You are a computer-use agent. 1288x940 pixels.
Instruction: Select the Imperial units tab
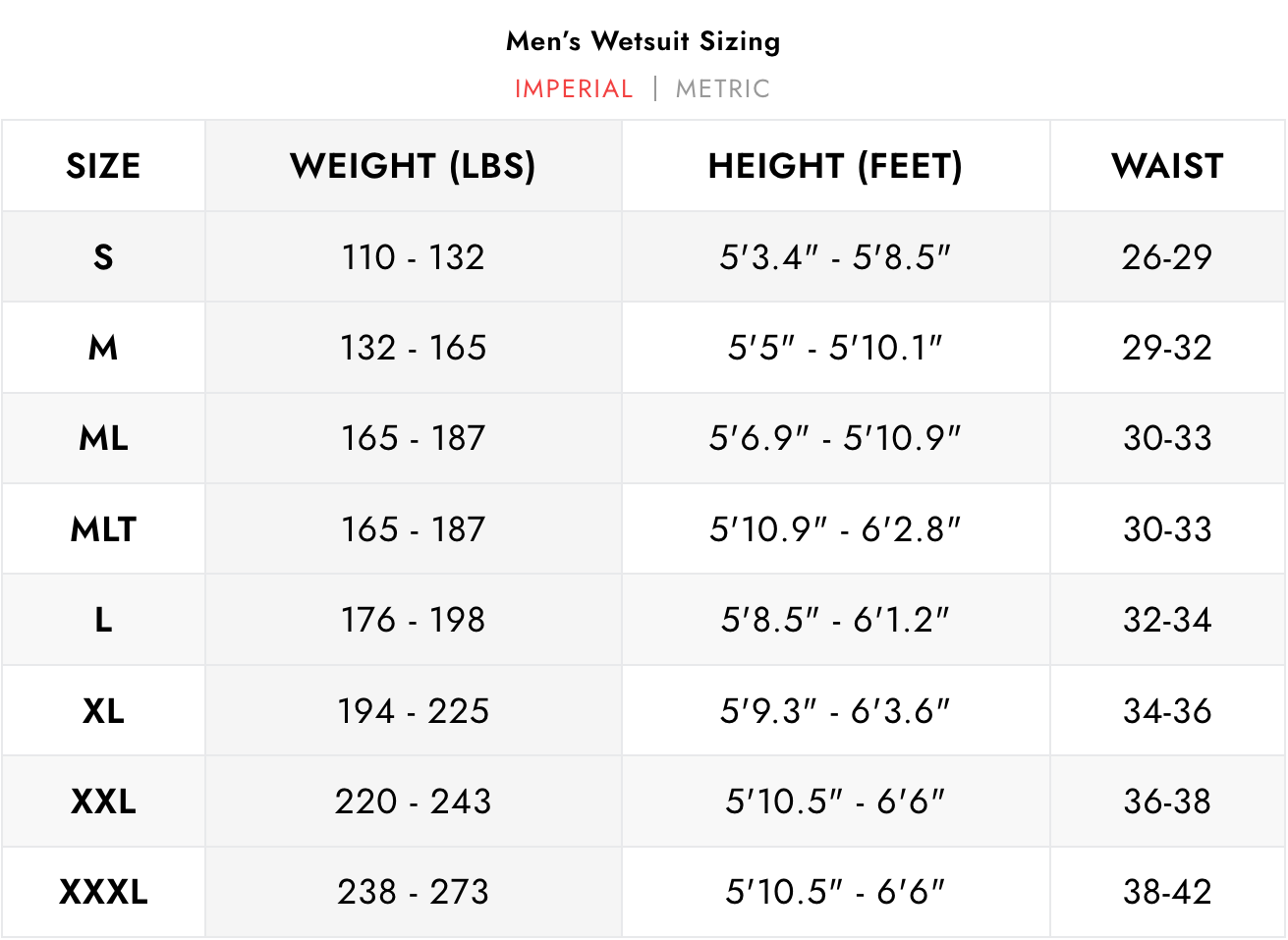(574, 89)
